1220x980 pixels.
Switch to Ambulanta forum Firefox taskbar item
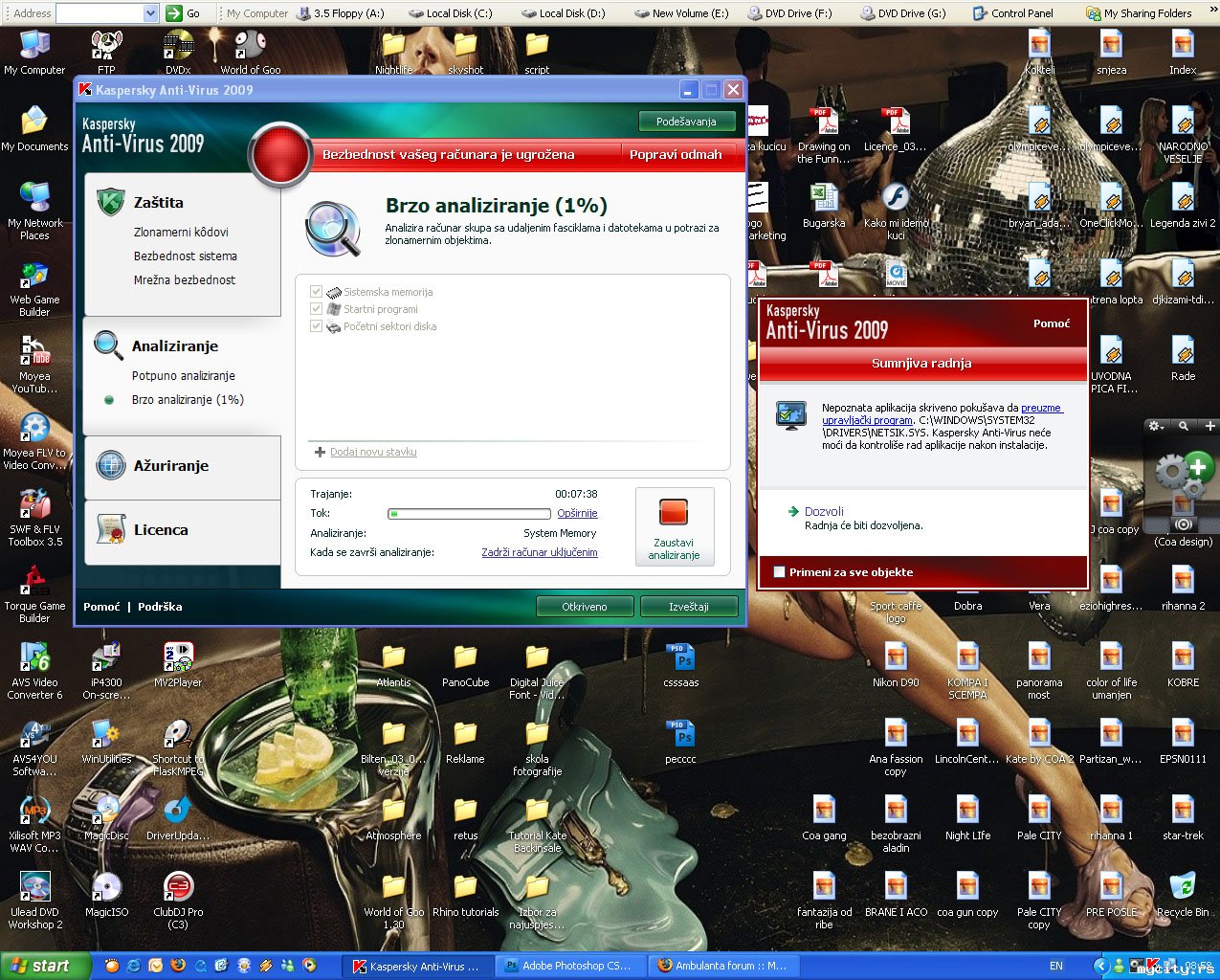coord(725,966)
